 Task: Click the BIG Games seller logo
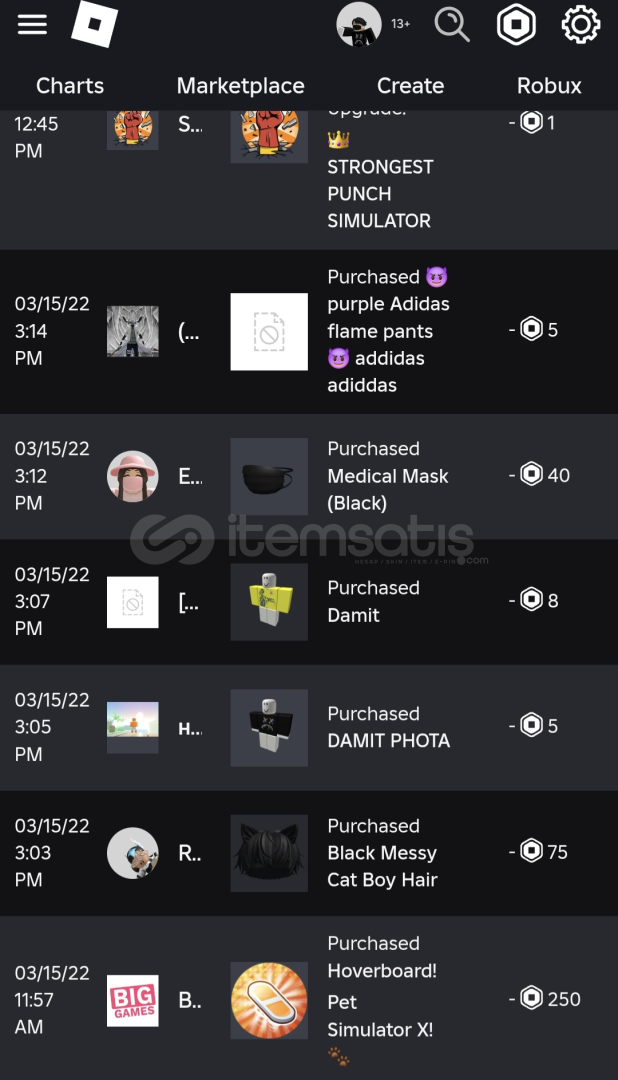tap(133, 1000)
